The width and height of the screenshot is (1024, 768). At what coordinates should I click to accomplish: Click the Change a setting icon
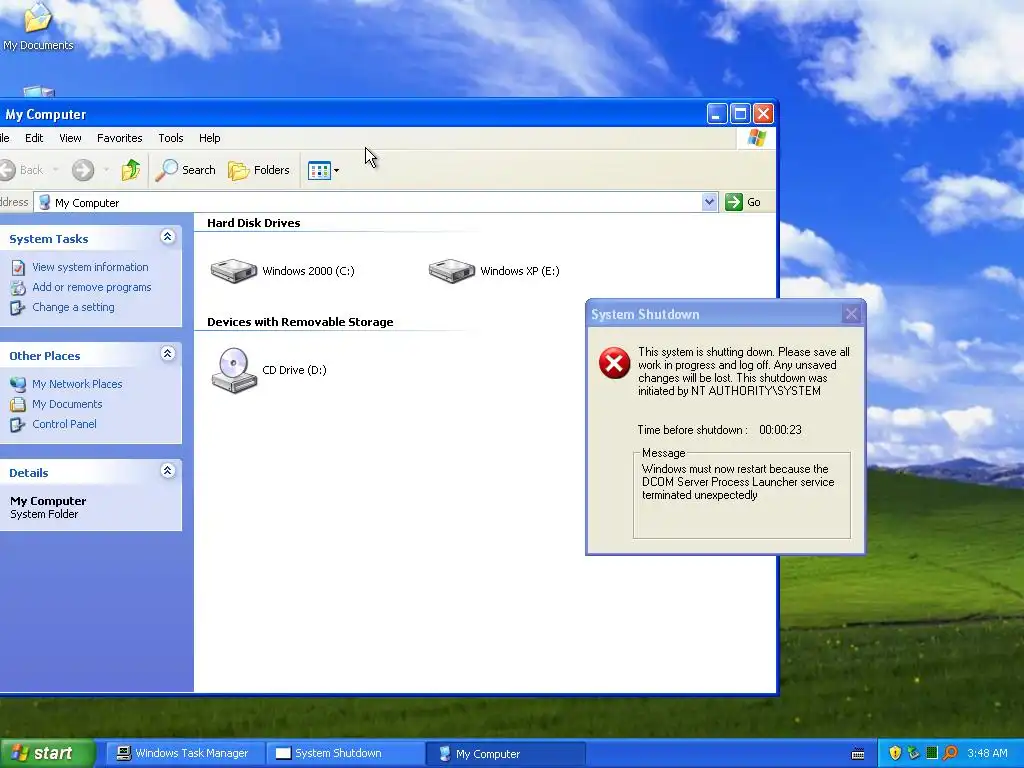[x=18, y=308]
